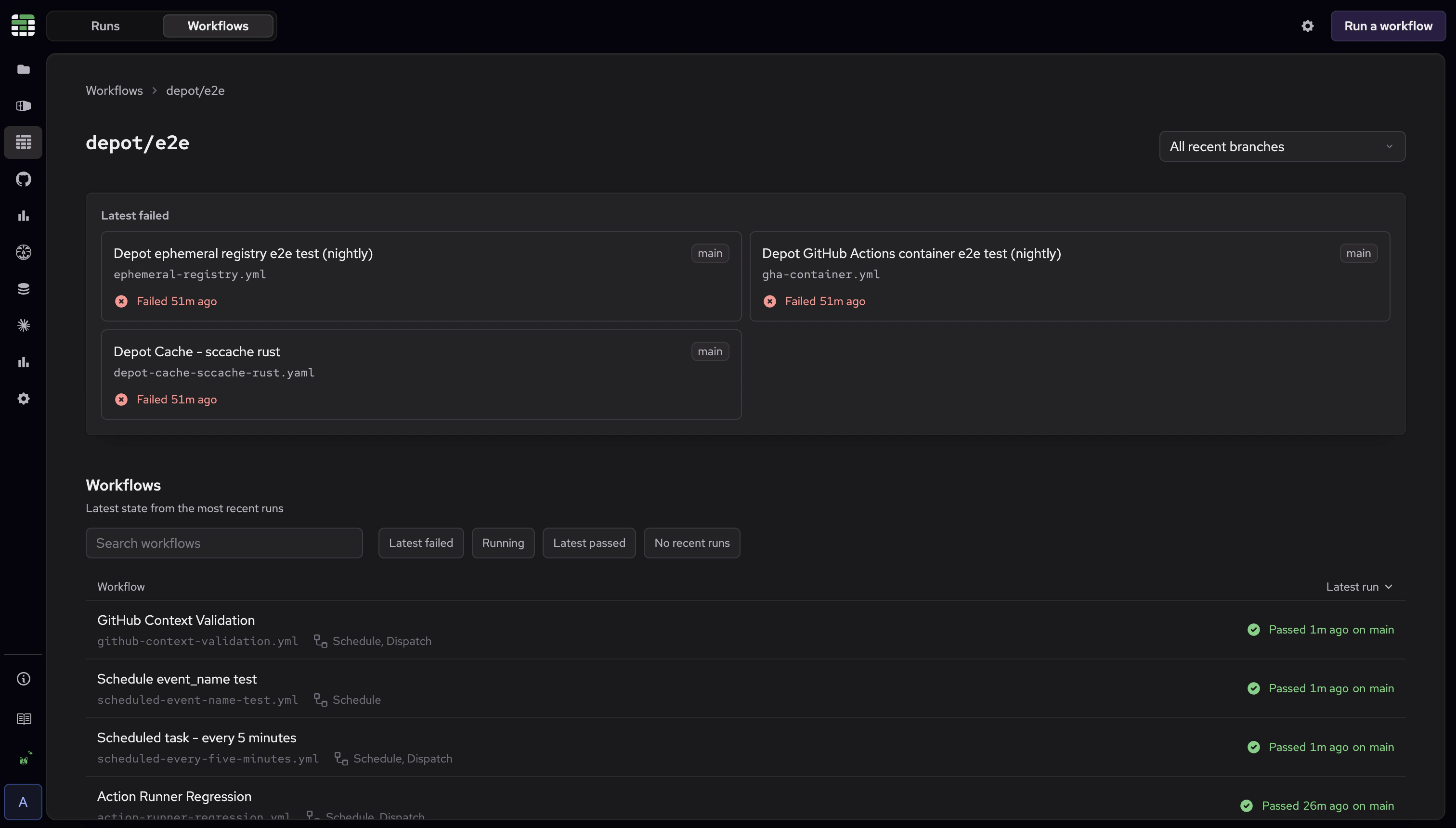Open the sidebar settings gear icon
This screenshot has width=1456, height=828.
pyautogui.click(x=23, y=399)
